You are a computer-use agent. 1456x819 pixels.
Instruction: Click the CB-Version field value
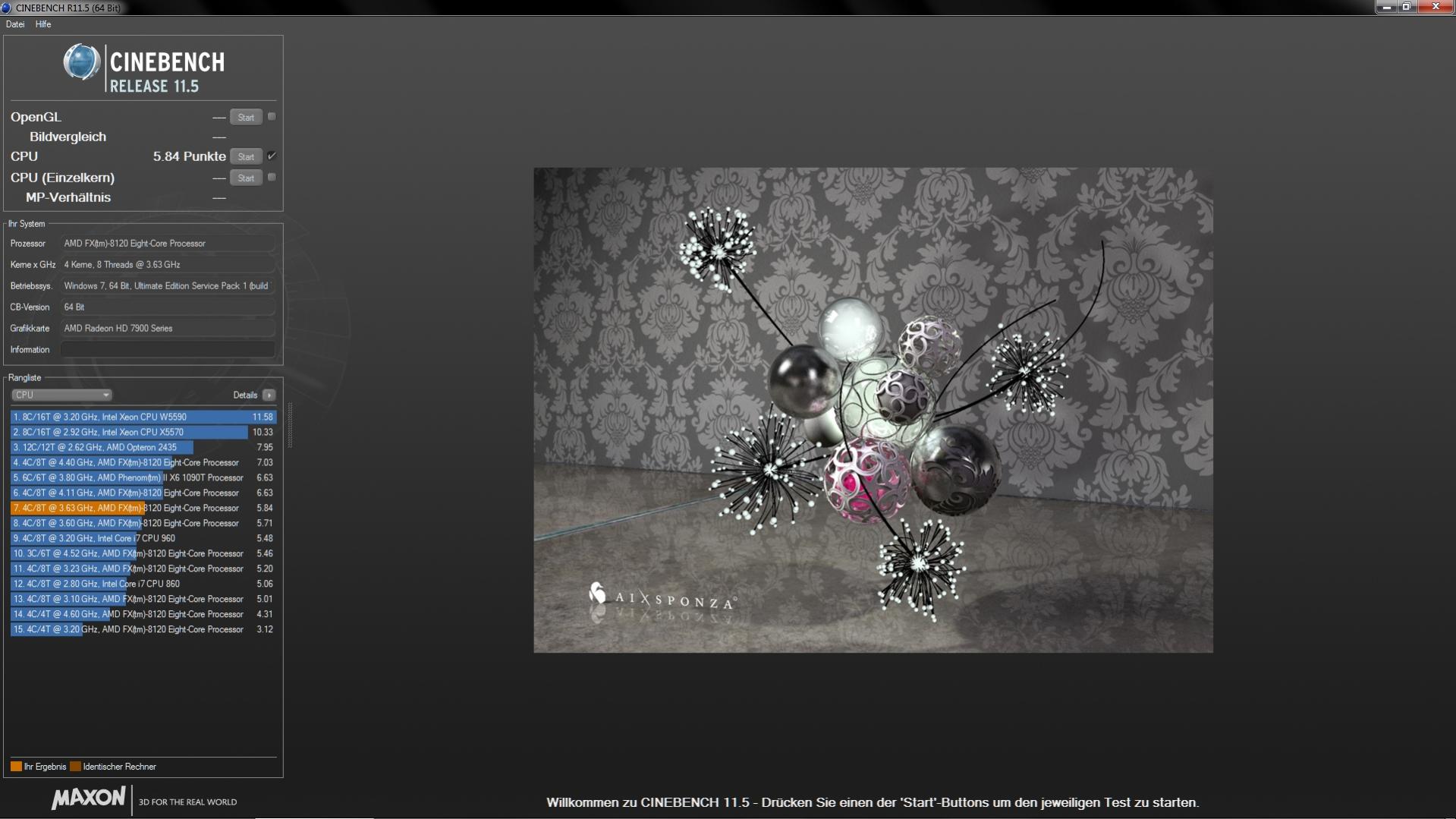(x=168, y=307)
